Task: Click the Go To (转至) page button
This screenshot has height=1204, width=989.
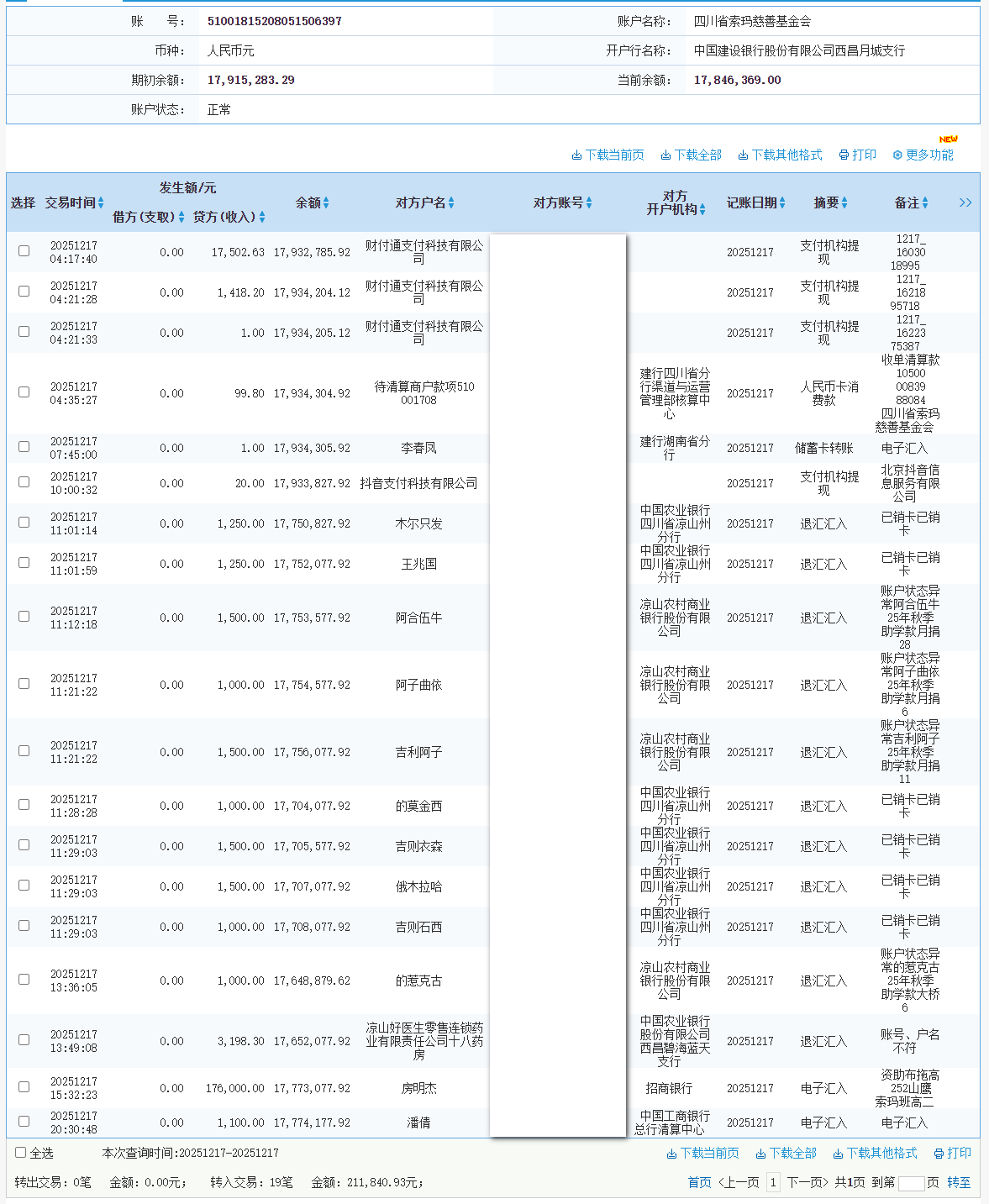Action: point(959,1182)
